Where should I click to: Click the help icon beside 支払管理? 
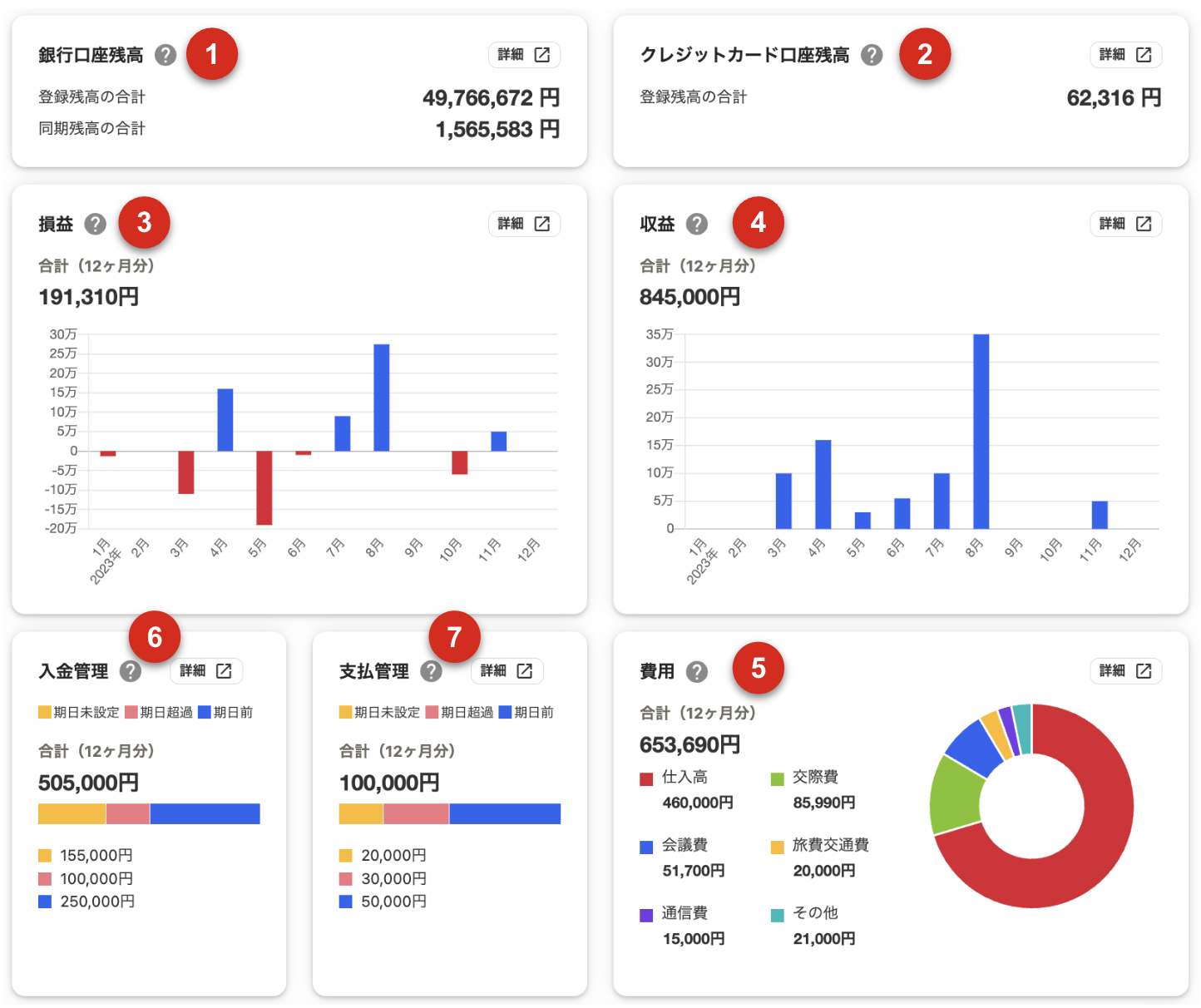coord(431,671)
